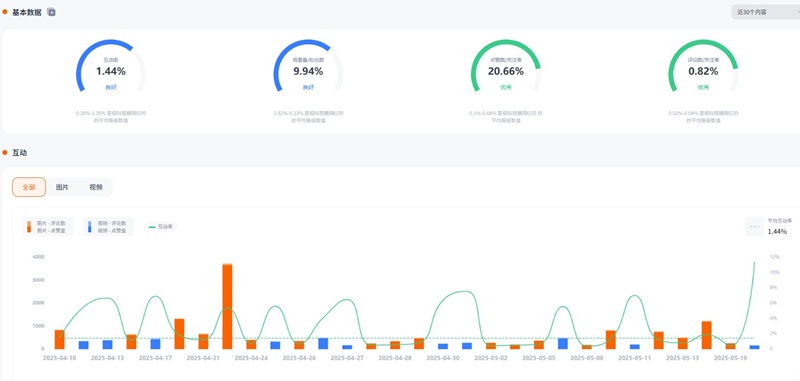Toggle the green 互动率 line legend
The image size is (800, 381).
pos(160,226)
